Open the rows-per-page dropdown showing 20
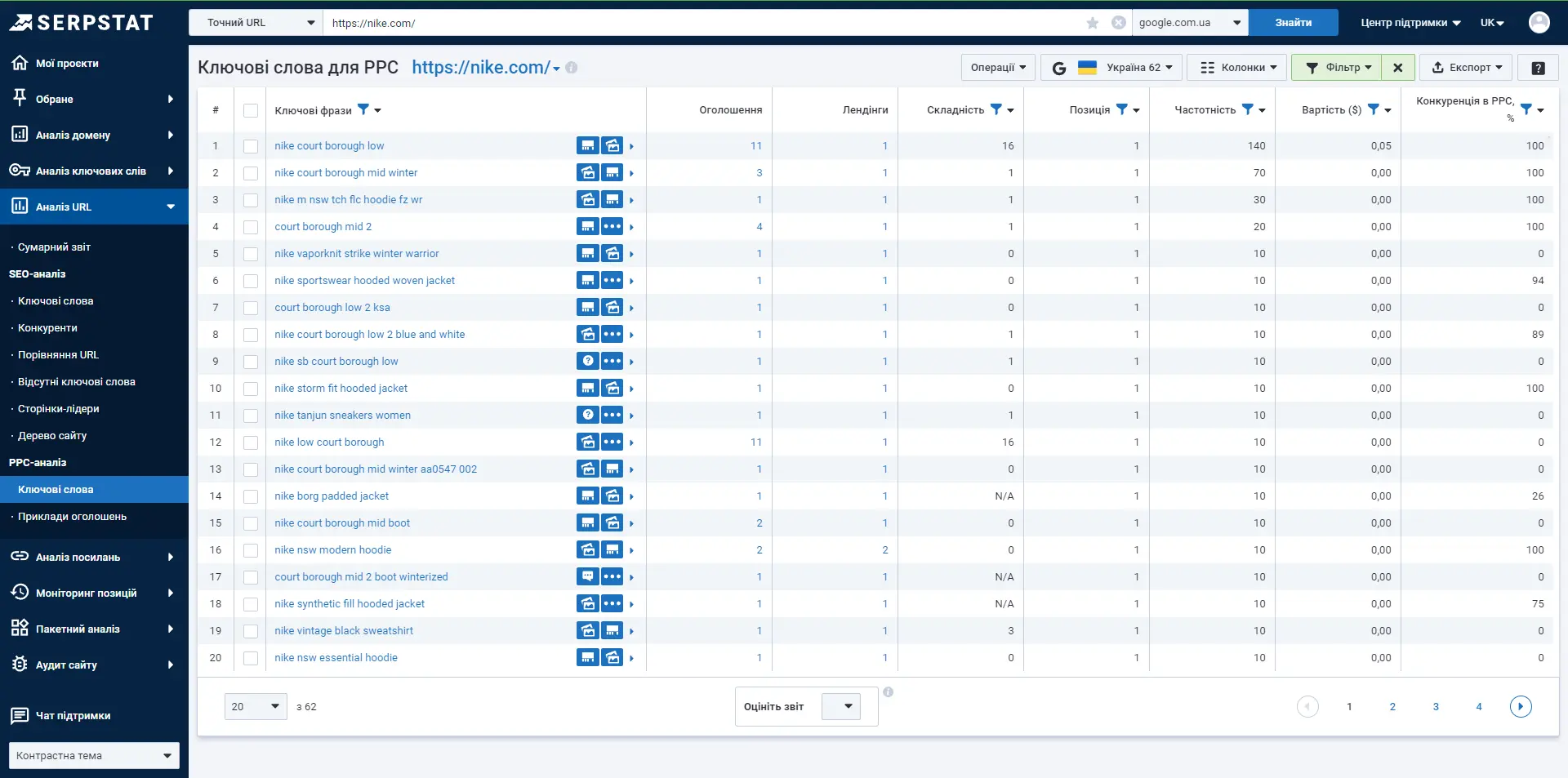 (256, 706)
